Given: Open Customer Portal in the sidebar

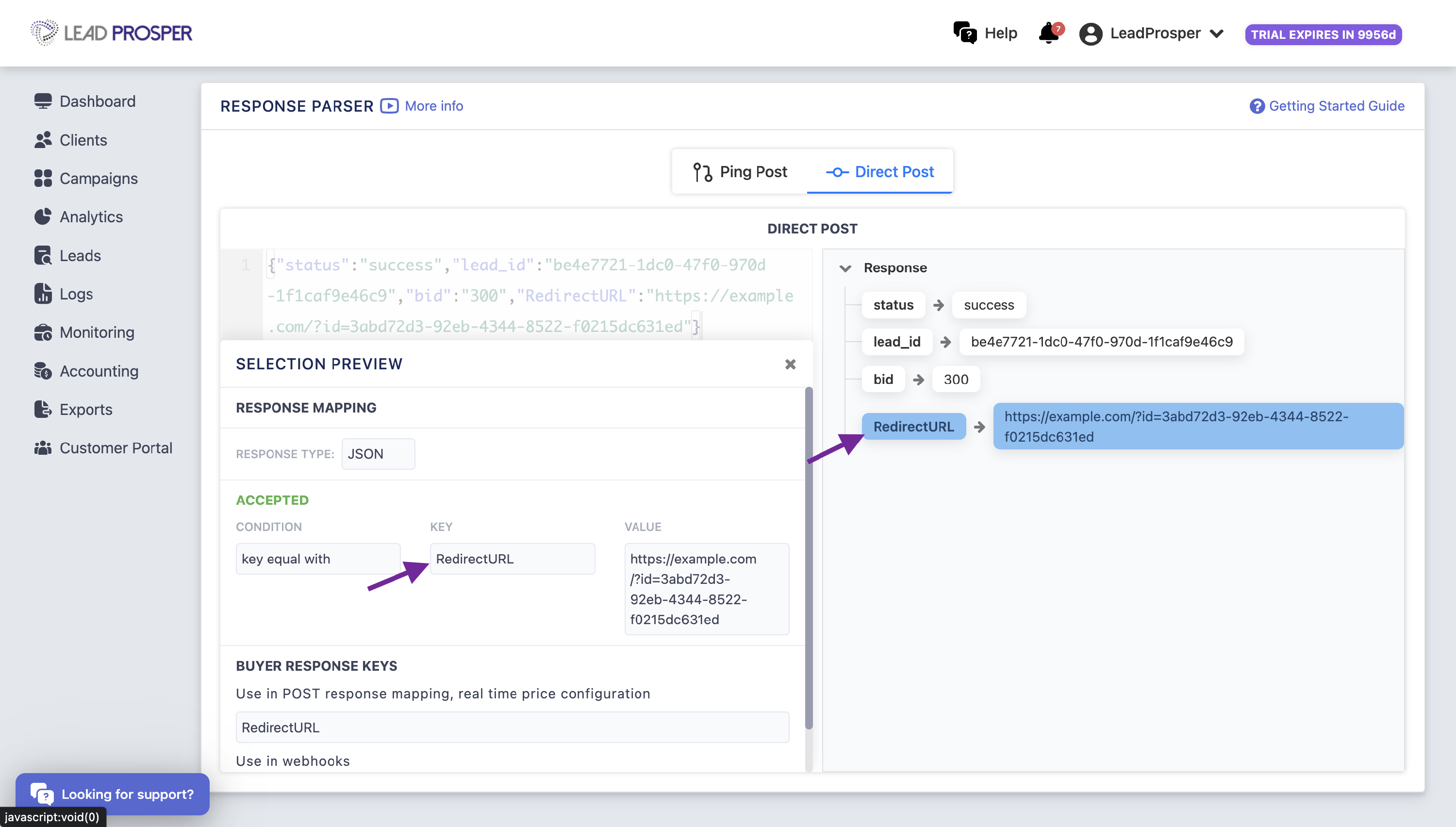Looking at the screenshot, I should 116,447.
